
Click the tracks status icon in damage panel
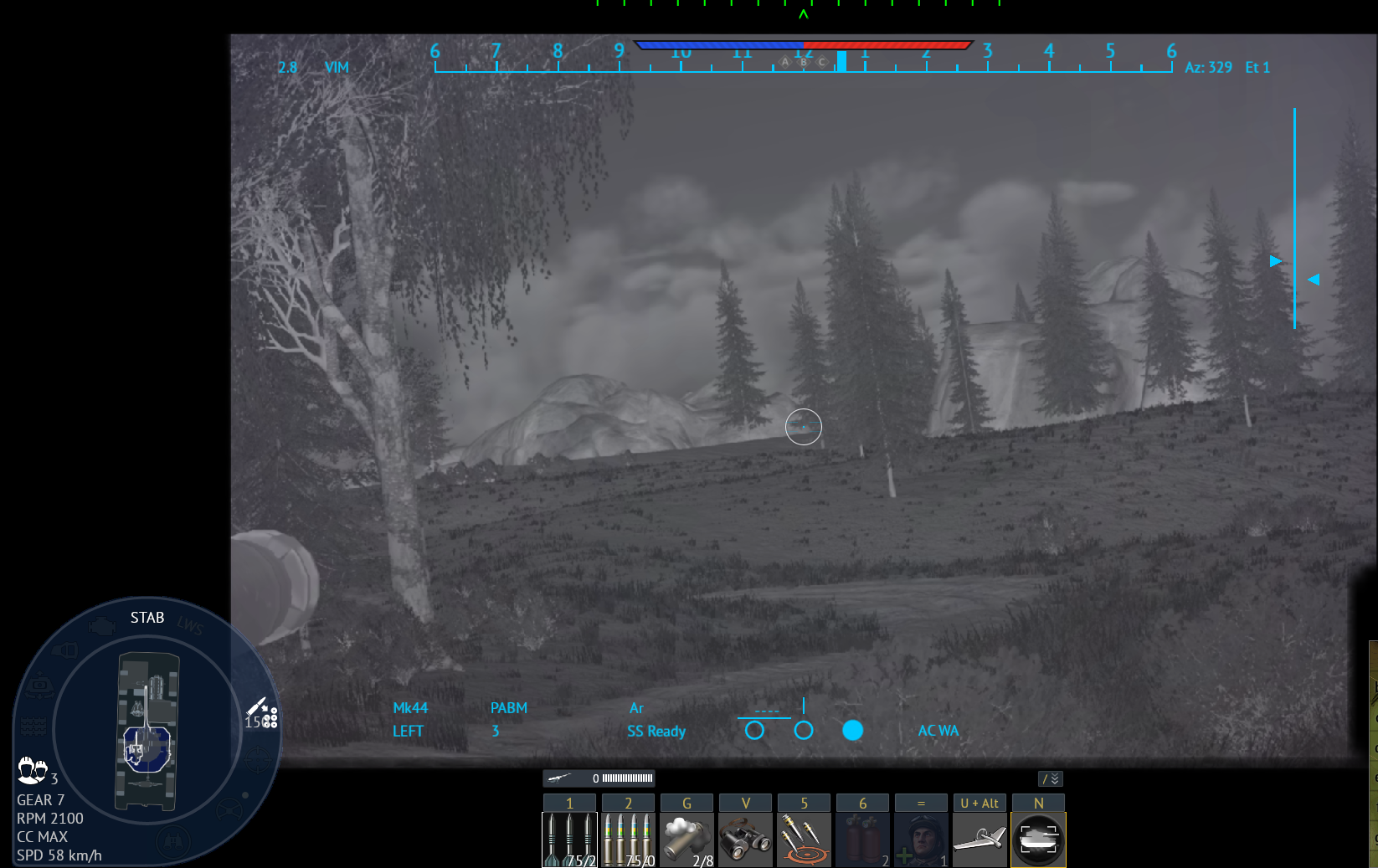click(33, 725)
